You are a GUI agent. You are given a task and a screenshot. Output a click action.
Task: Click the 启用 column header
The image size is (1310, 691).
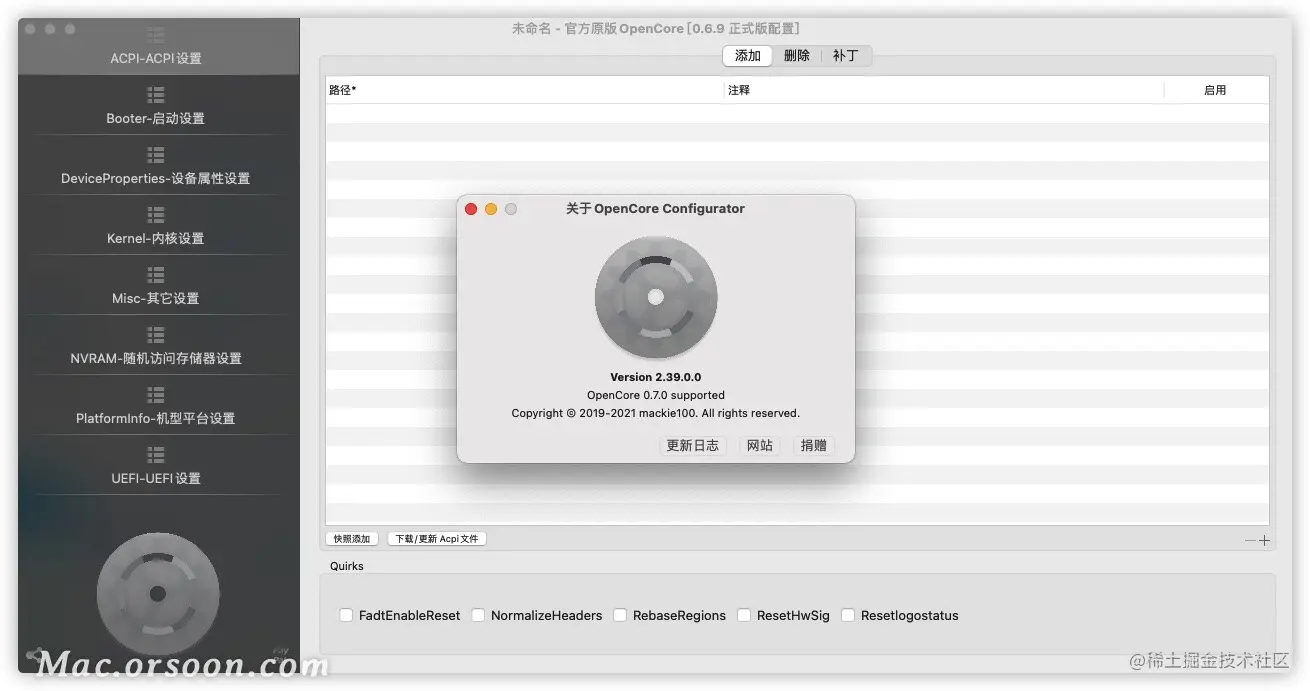(1215, 90)
